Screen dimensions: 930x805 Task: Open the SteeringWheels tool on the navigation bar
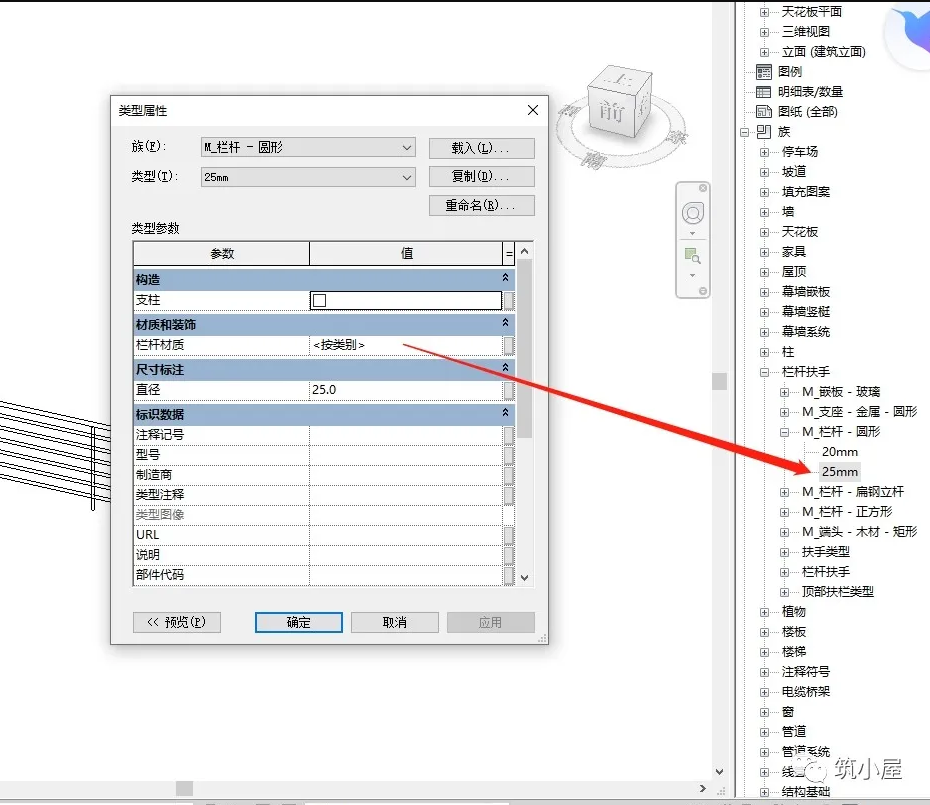692,212
